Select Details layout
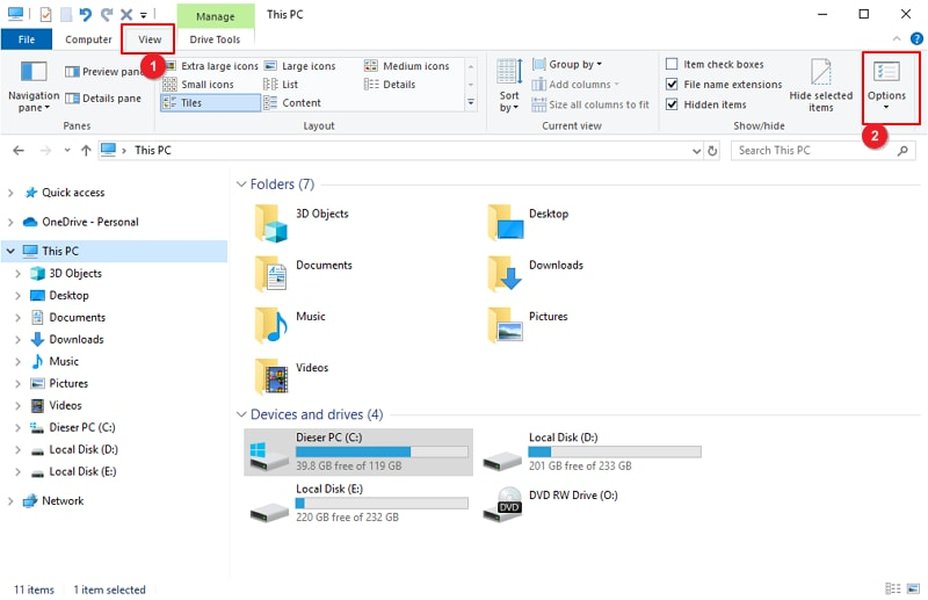Screen dimensions: 928x600 pyautogui.click(x=390, y=84)
